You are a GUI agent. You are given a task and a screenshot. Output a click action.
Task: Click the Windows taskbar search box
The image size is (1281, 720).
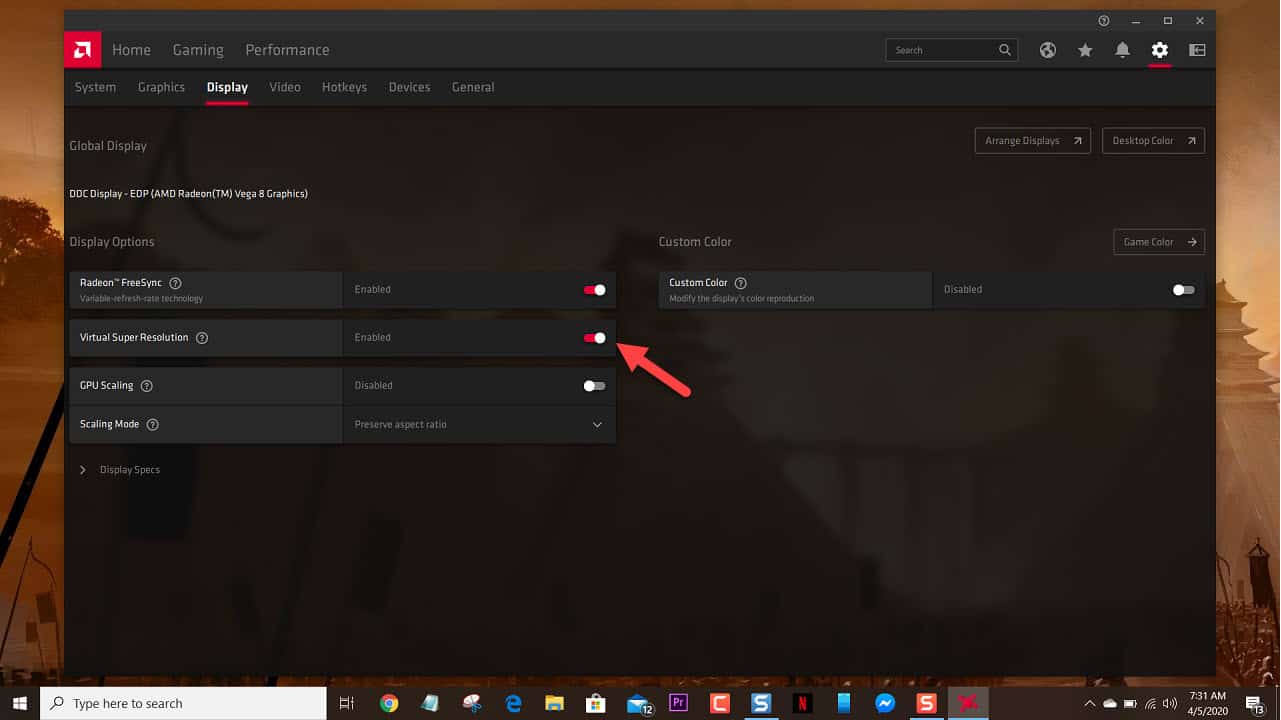(183, 703)
